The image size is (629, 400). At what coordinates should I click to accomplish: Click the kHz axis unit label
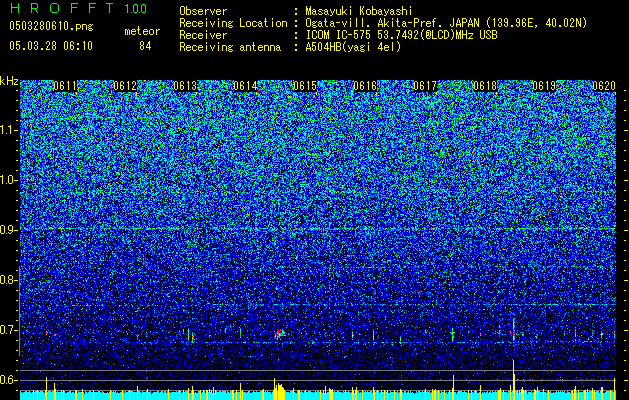pyautogui.click(x=9, y=81)
